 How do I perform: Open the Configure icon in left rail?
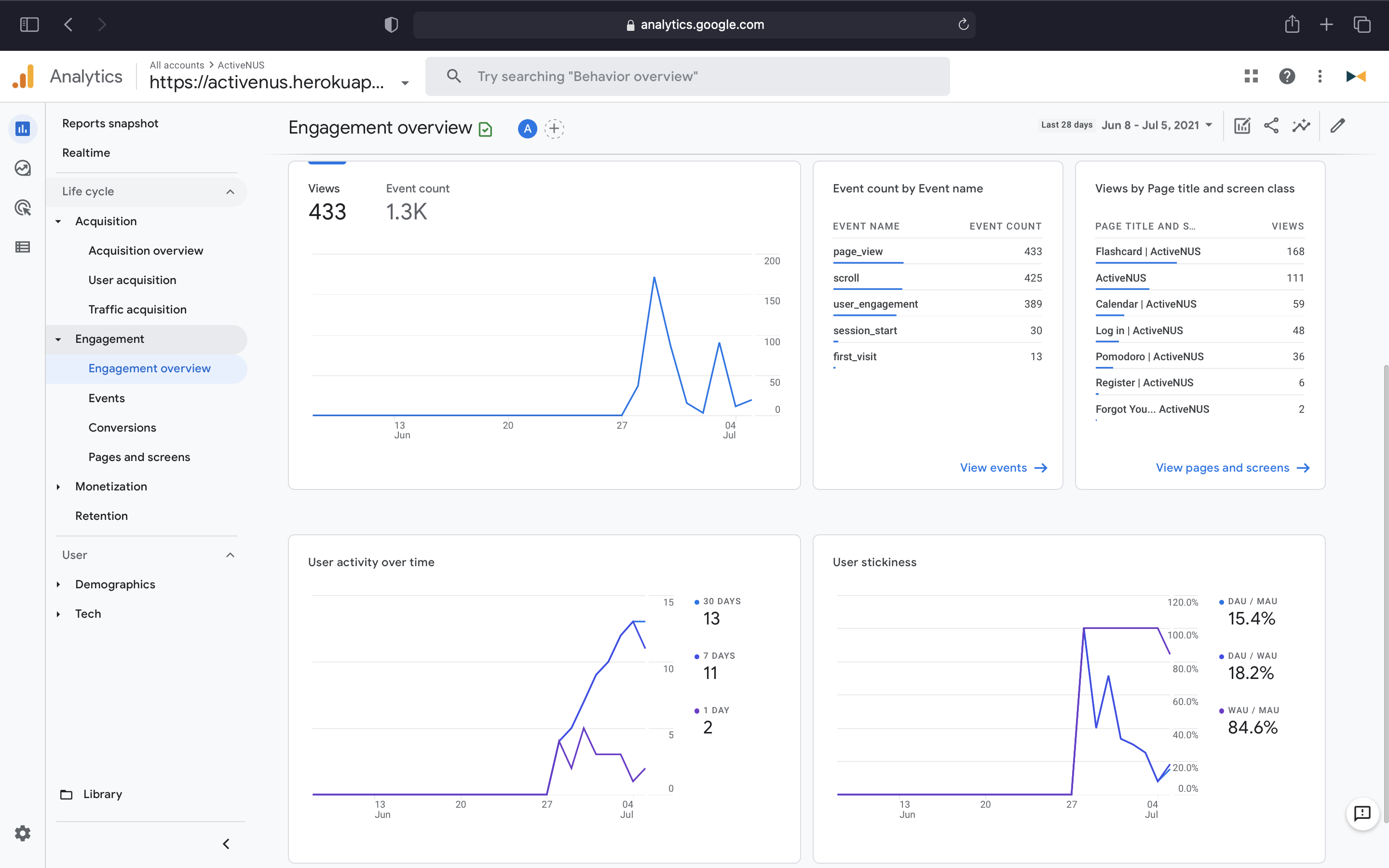coord(22,247)
